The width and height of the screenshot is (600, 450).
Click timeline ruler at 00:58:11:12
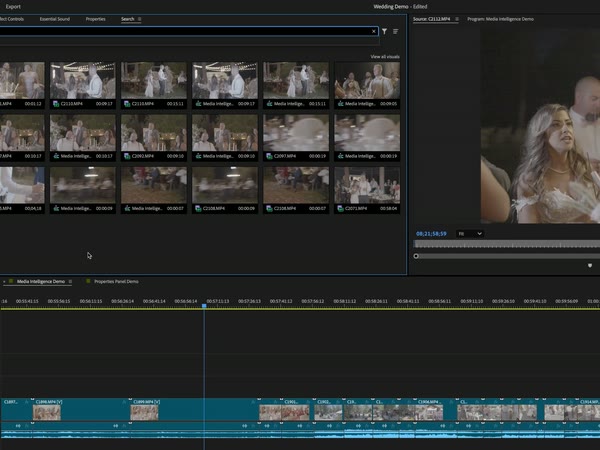coord(344,301)
